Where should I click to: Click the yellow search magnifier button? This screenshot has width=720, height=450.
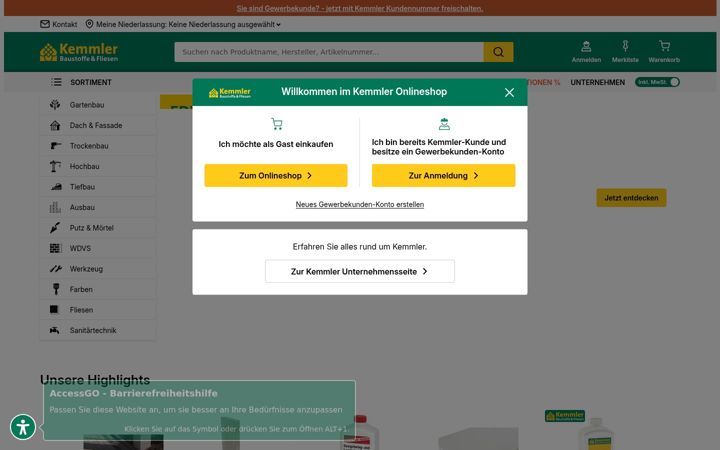tap(498, 52)
